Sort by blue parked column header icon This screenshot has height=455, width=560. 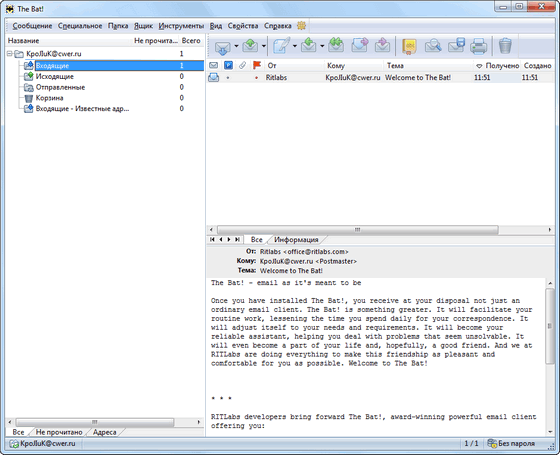pyautogui.click(x=228, y=65)
